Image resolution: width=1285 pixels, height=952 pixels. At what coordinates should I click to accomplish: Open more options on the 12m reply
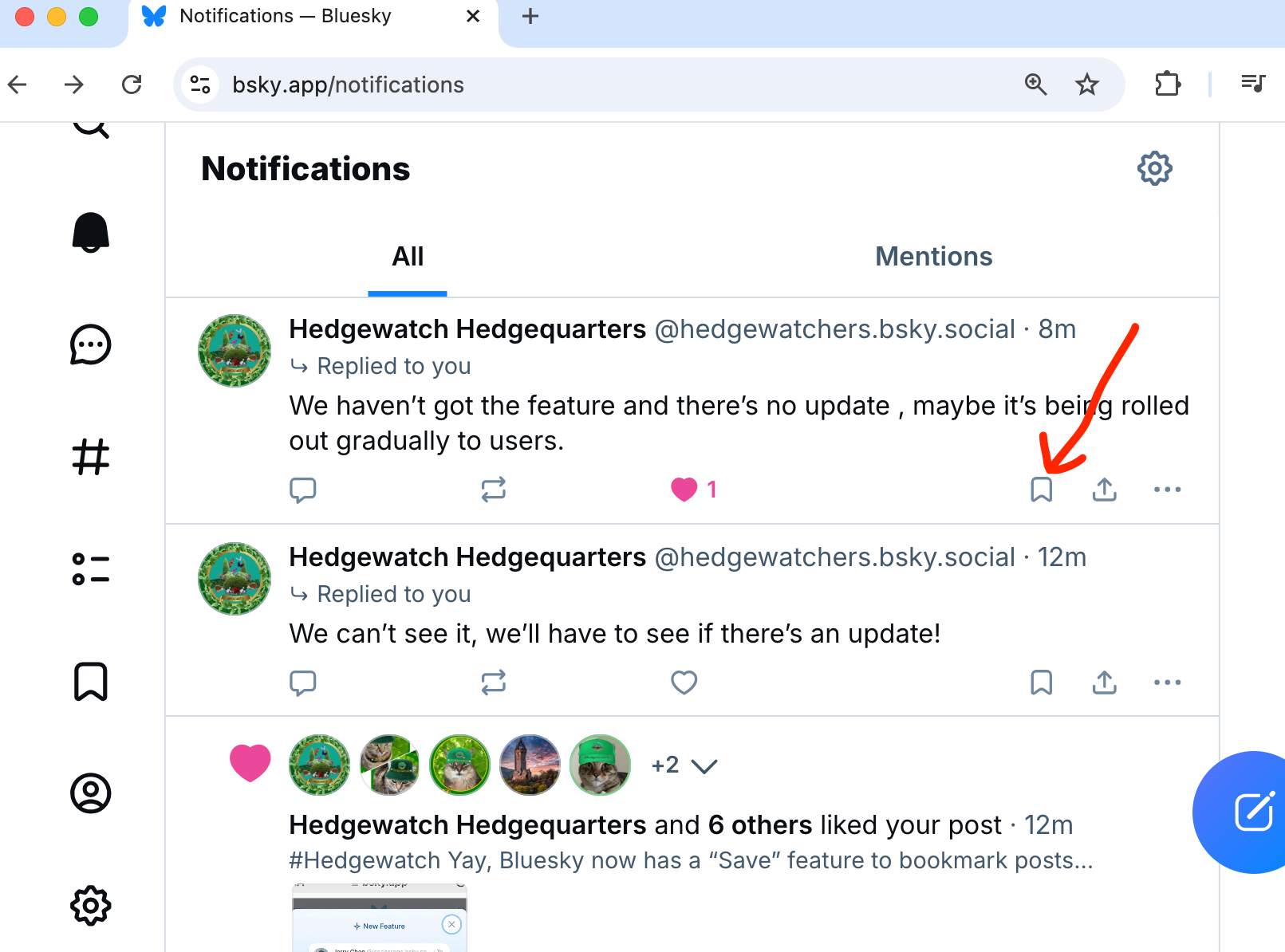(1167, 683)
